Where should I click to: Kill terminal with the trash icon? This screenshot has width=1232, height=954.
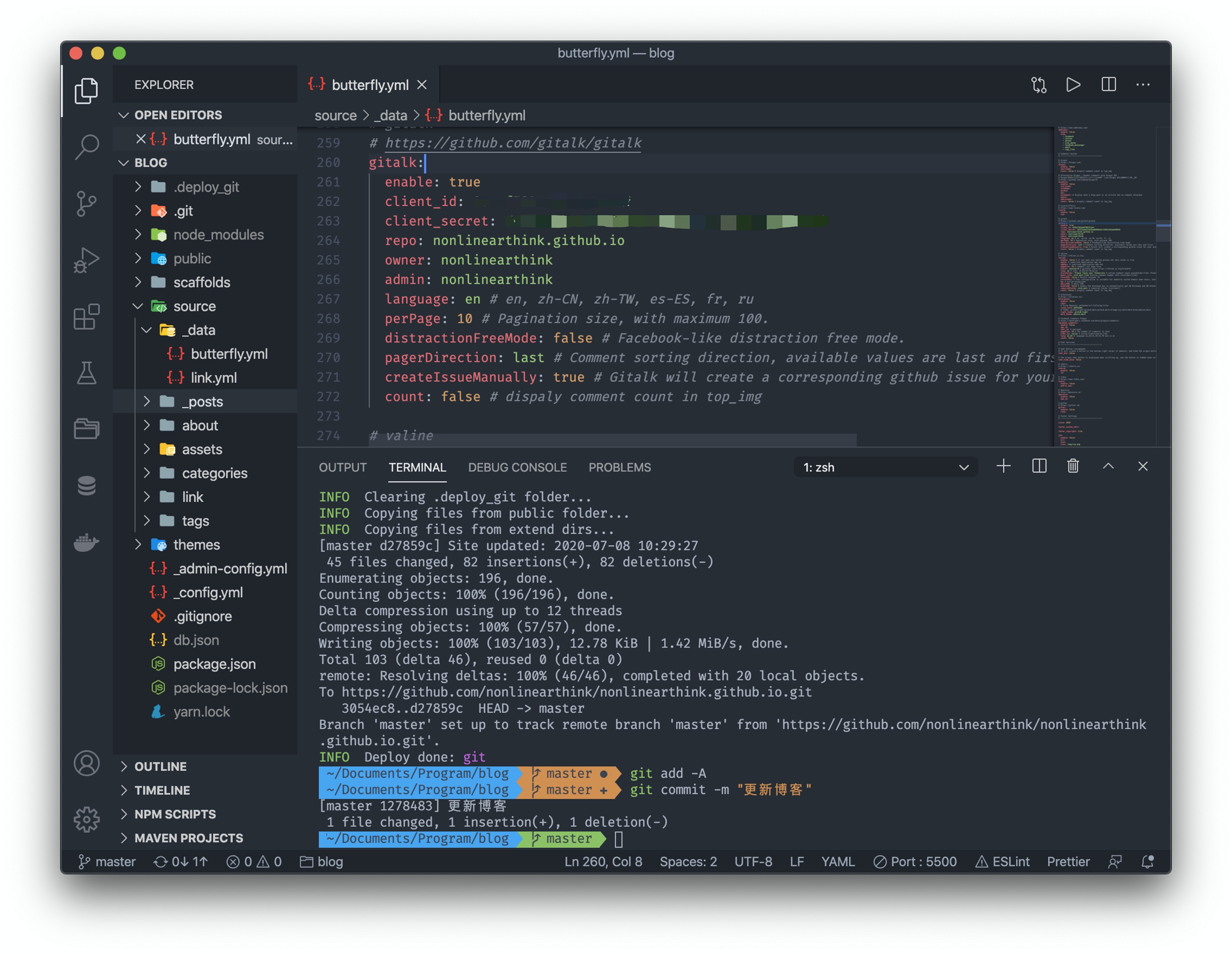[x=1073, y=466]
